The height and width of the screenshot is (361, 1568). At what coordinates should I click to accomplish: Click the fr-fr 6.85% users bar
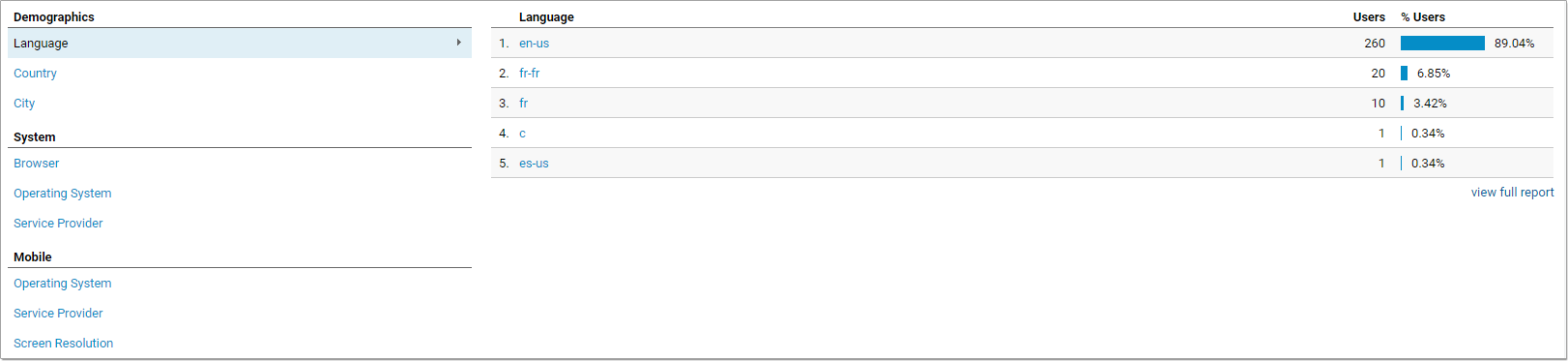pyautogui.click(x=1404, y=74)
